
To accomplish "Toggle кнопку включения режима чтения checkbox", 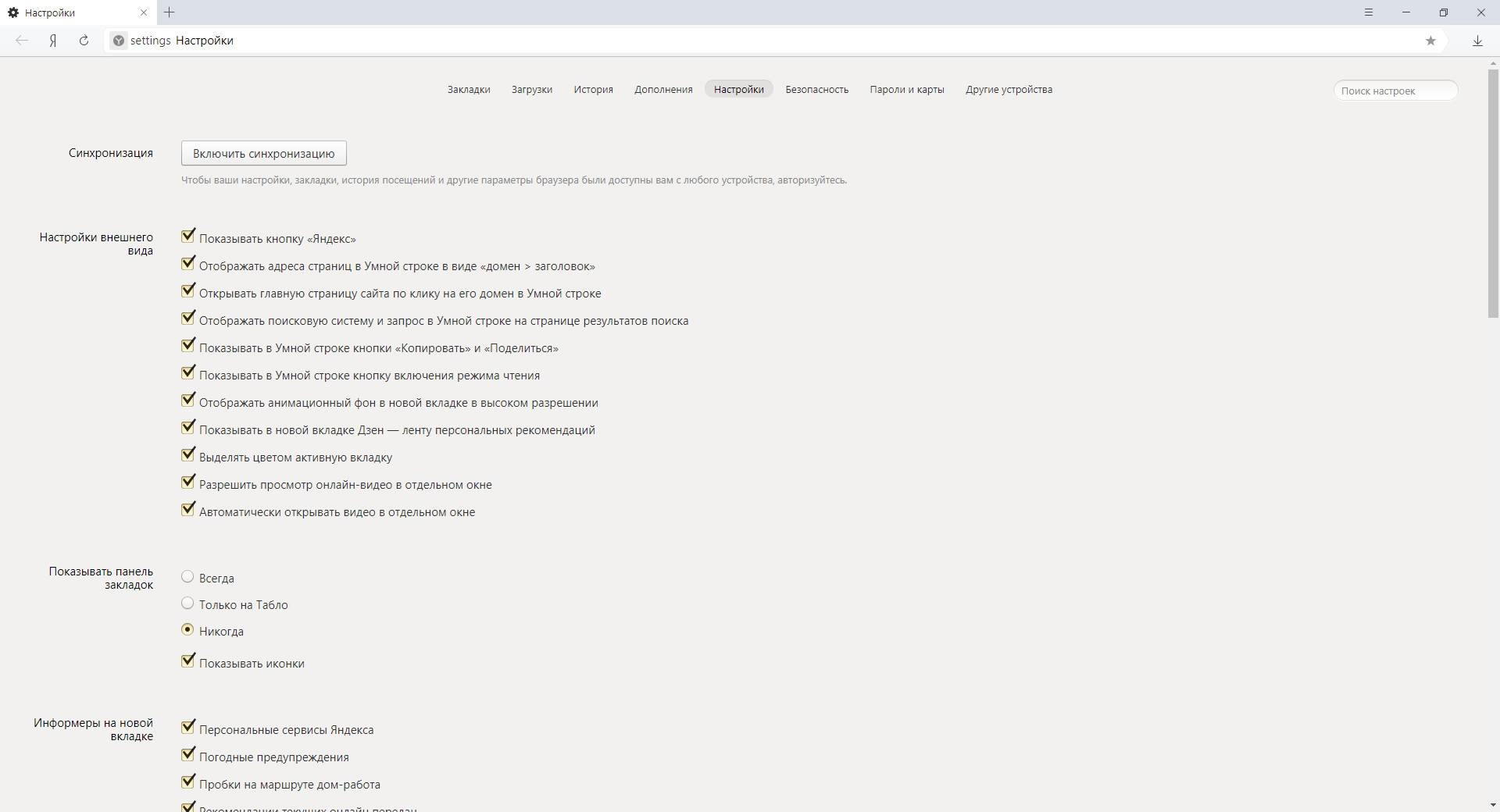I will (187, 372).
